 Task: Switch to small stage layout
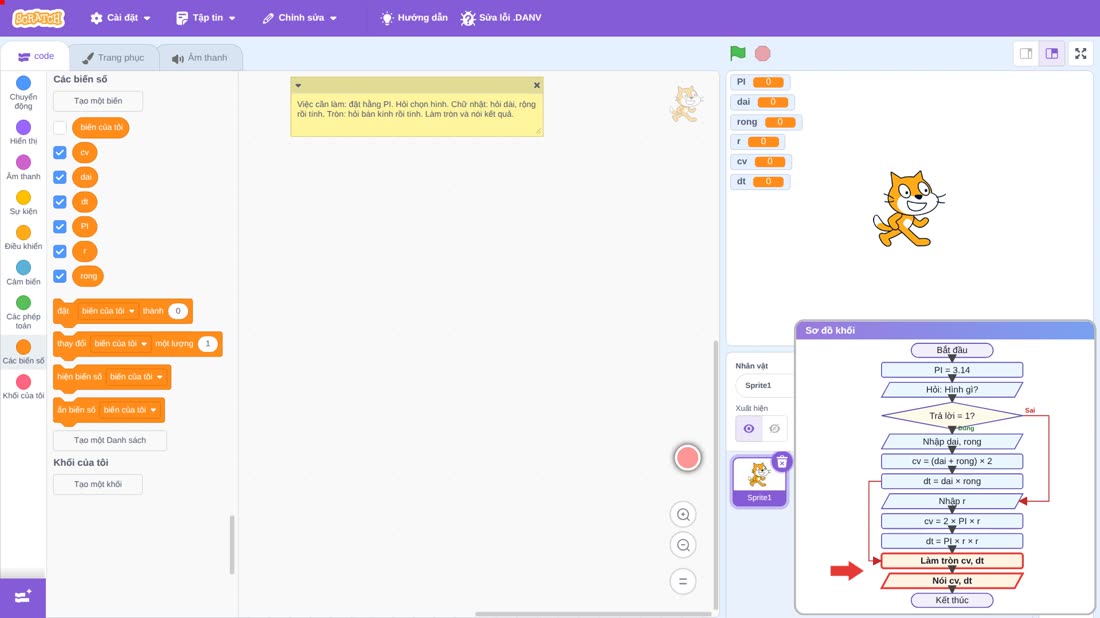pos(1026,53)
